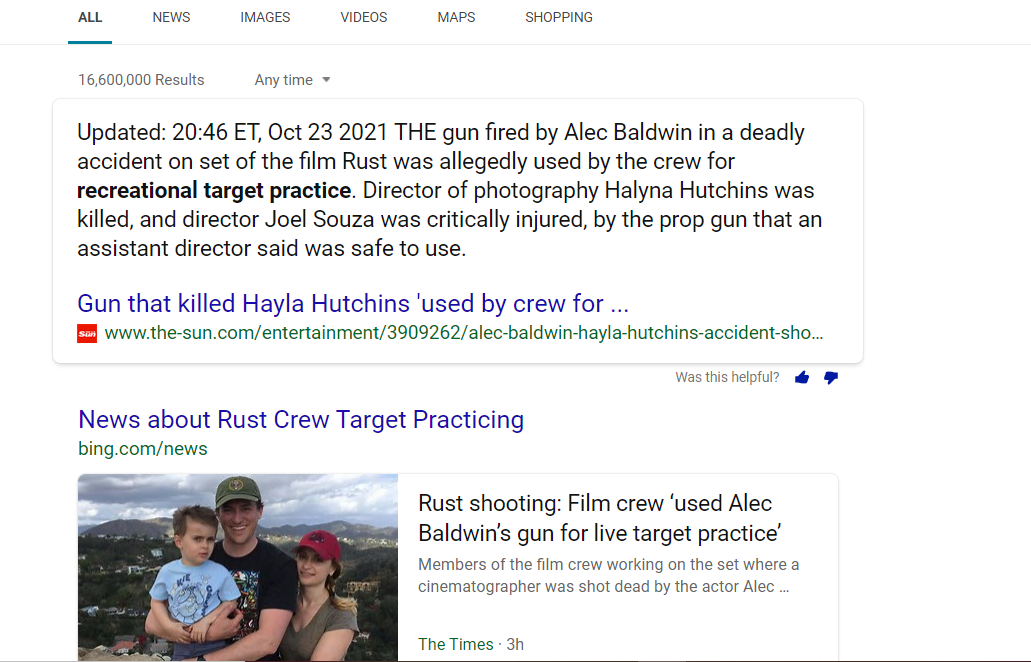
Task: Follow the bing.com/news link
Action: pyautogui.click(x=143, y=449)
